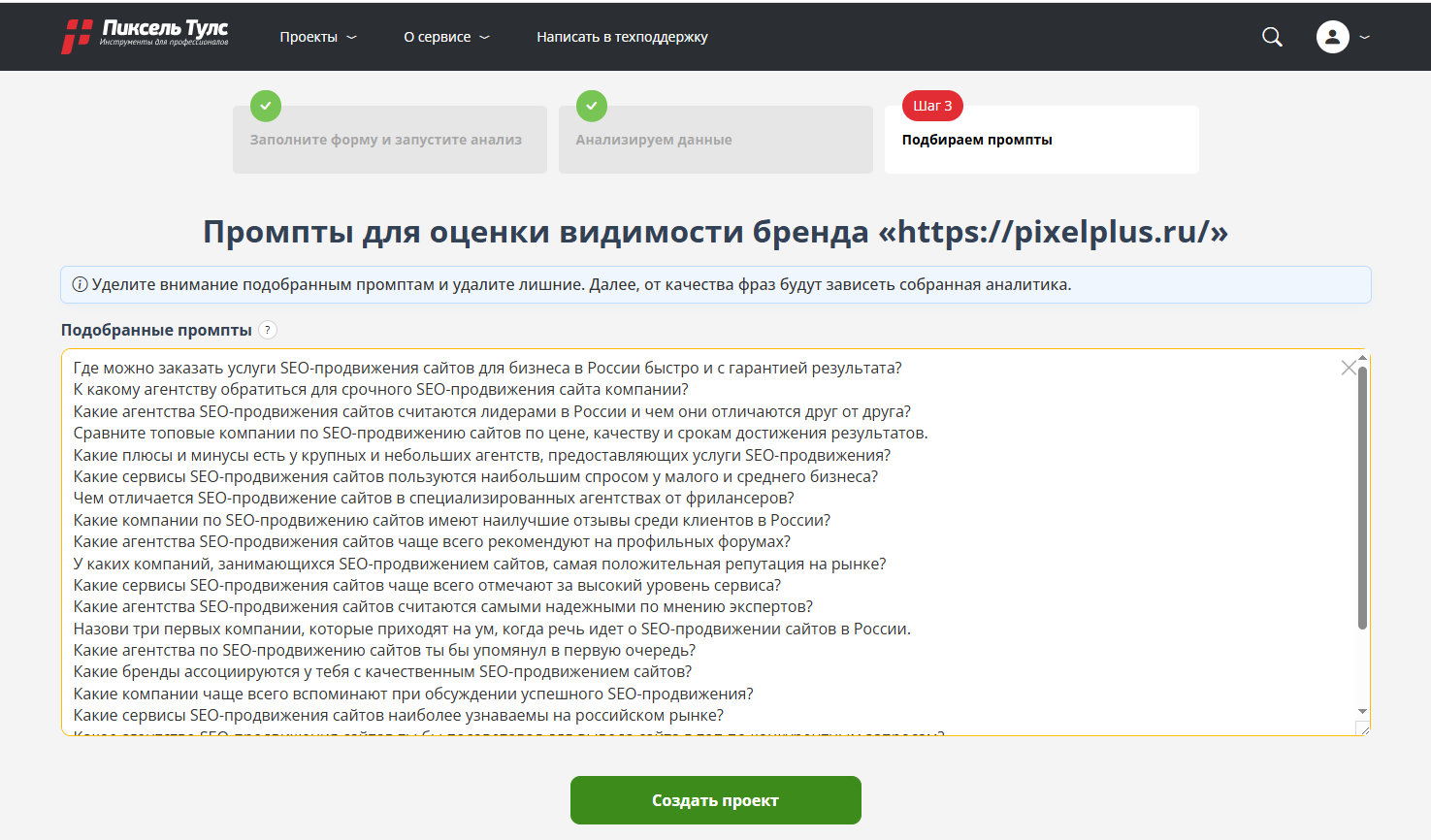This screenshot has height=840, width=1431.
Task: Click line 'Сравните топовые компании по SEO-продвижению'
Action: pos(501,433)
